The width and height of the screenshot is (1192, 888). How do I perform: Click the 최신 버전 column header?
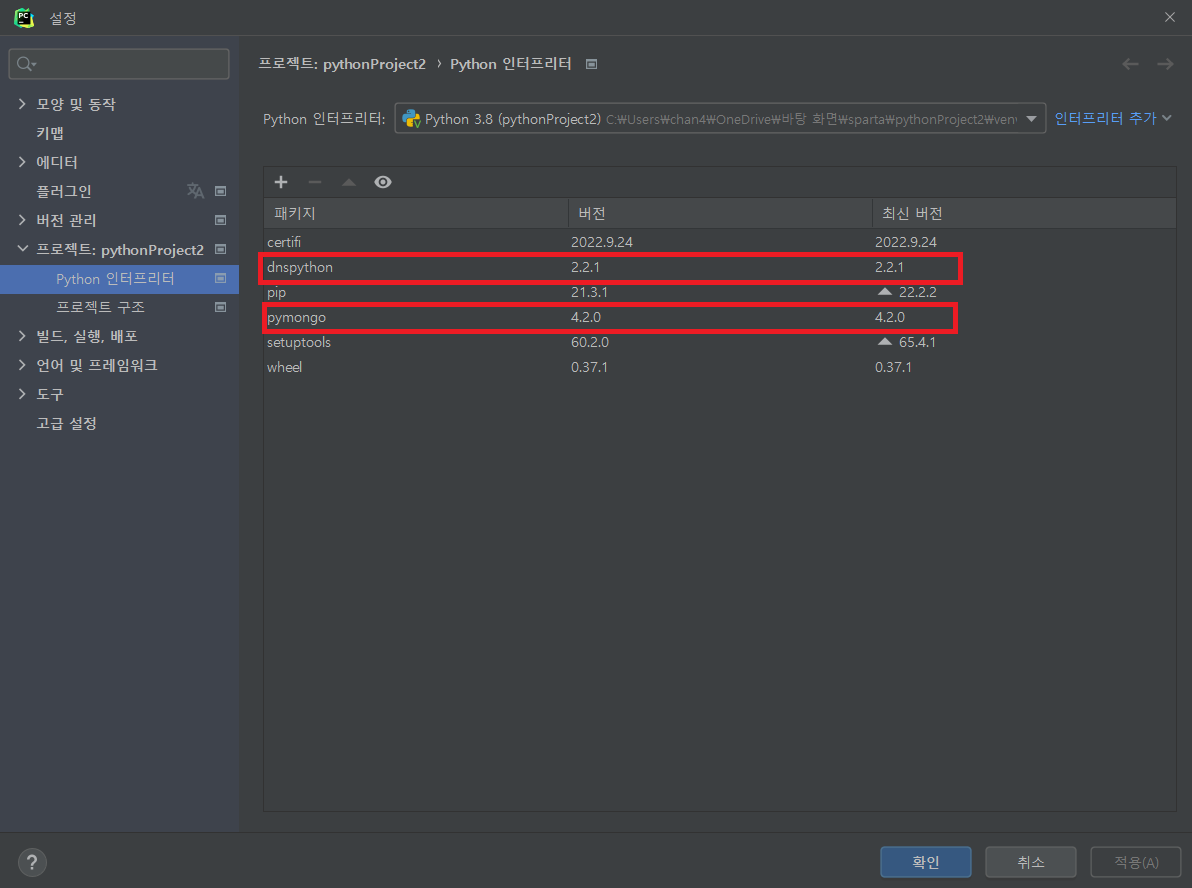pyautogui.click(x=1024, y=213)
